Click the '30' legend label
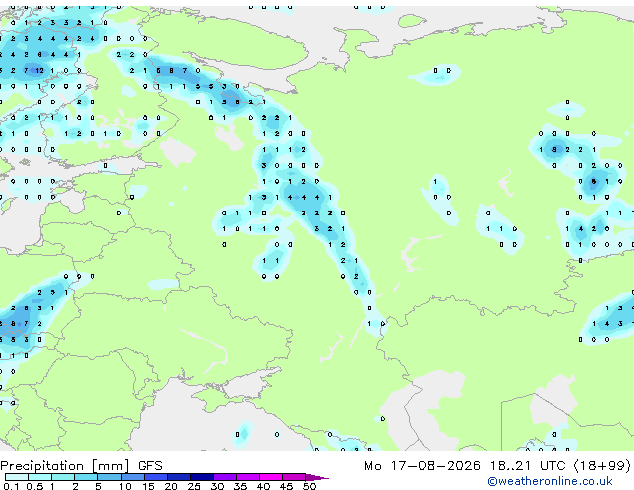This screenshot has height=490, width=634. [217, 486]
